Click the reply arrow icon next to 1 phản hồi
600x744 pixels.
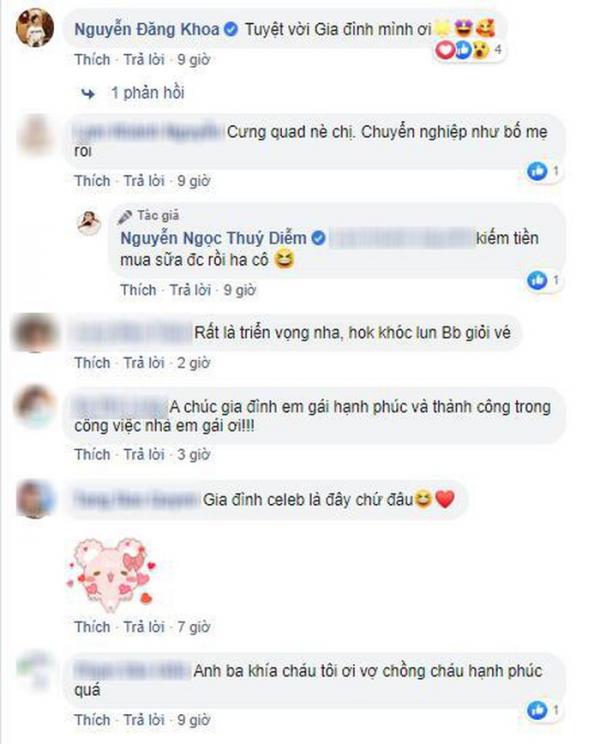click(88, 93)
